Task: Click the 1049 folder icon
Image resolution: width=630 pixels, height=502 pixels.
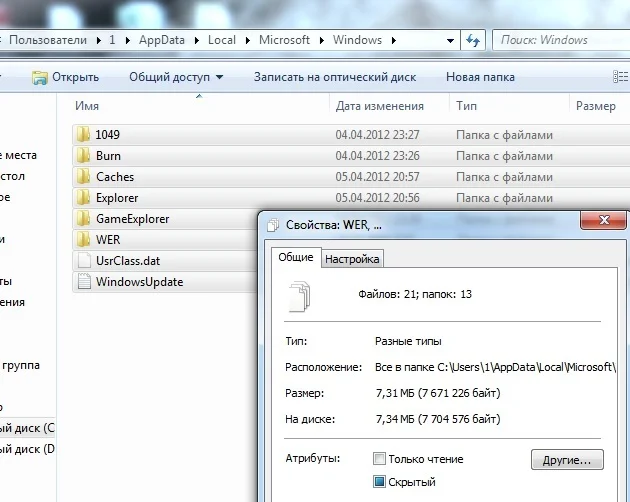Action: click(x=83, y=134)
